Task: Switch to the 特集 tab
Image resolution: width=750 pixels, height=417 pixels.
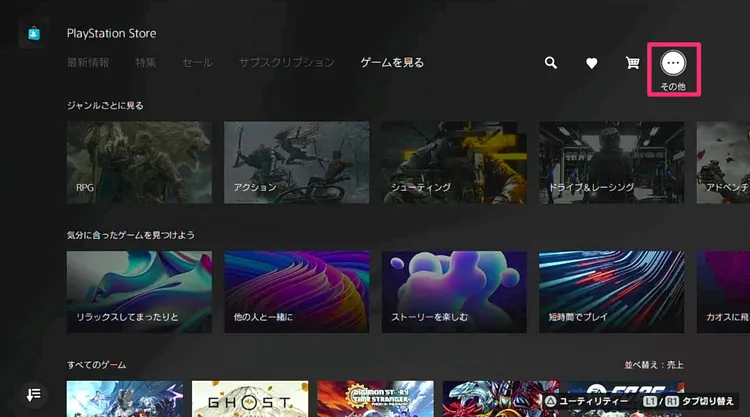Action: (146, 62)
